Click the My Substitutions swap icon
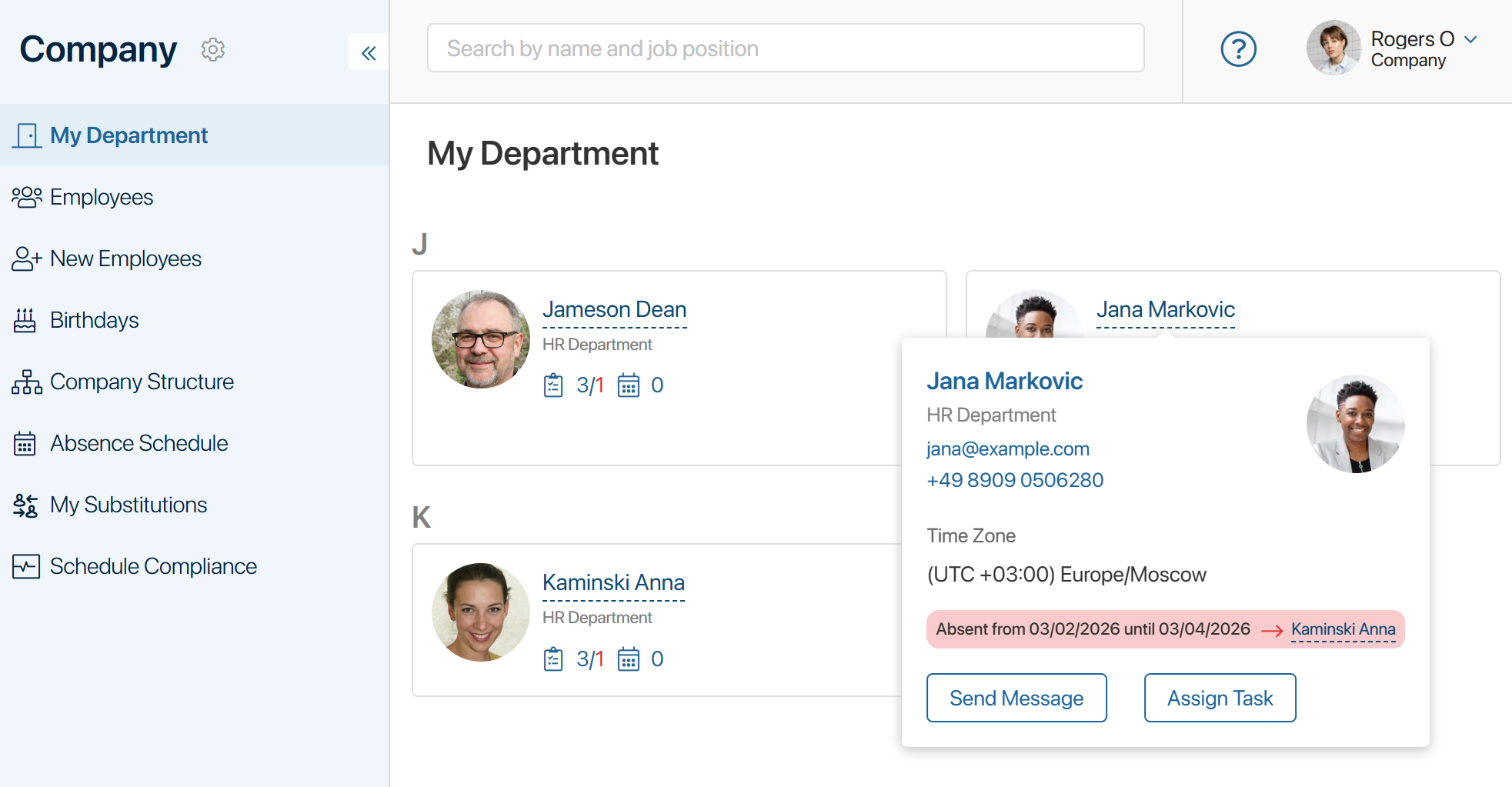1512x787 pixels. pyautogui.click(x=25, y=505)
